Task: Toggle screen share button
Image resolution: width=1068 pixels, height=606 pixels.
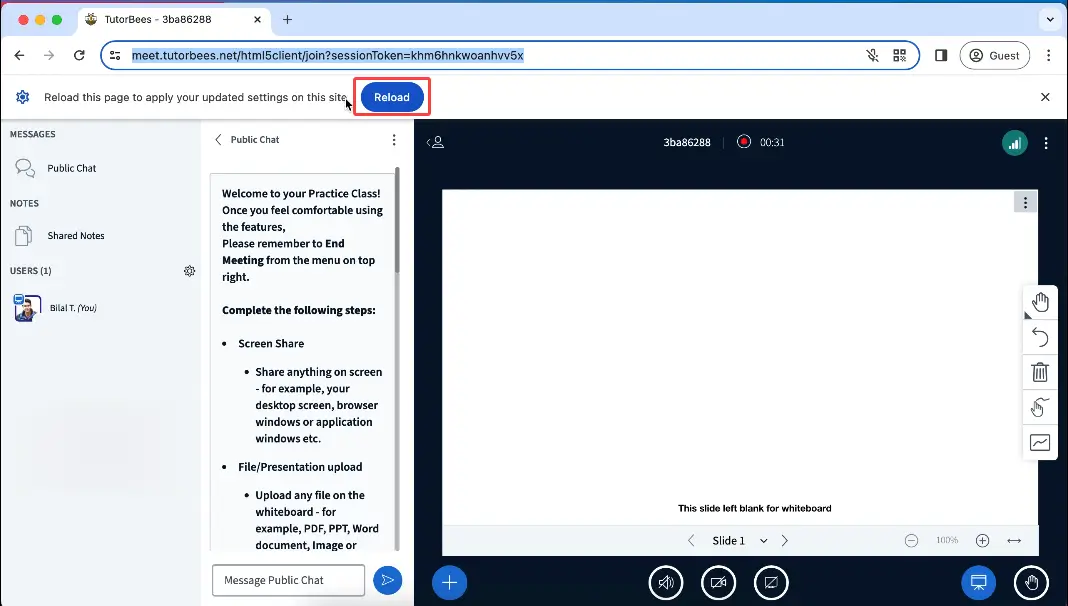Action: pyautogui.click(x=771, y=582)
